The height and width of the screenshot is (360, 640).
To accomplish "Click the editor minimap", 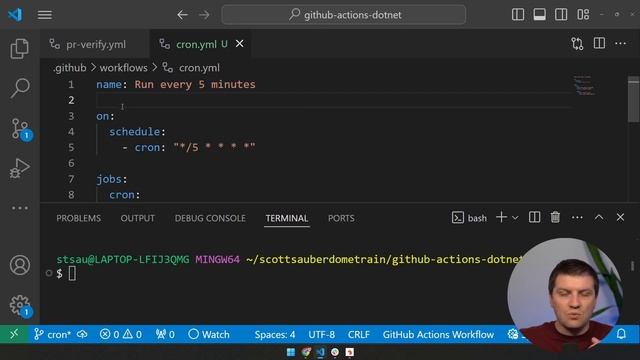I will 584,86.
